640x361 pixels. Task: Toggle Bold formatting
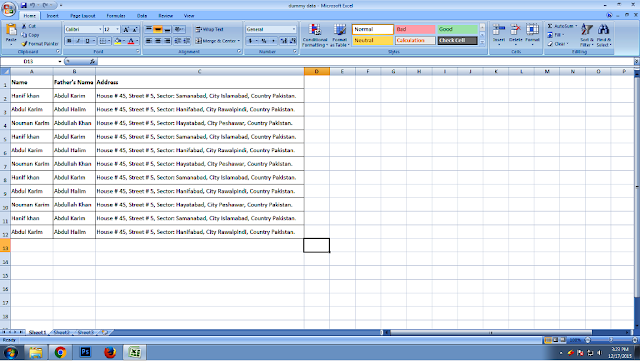pyautogui.click(x=69, y=41)
